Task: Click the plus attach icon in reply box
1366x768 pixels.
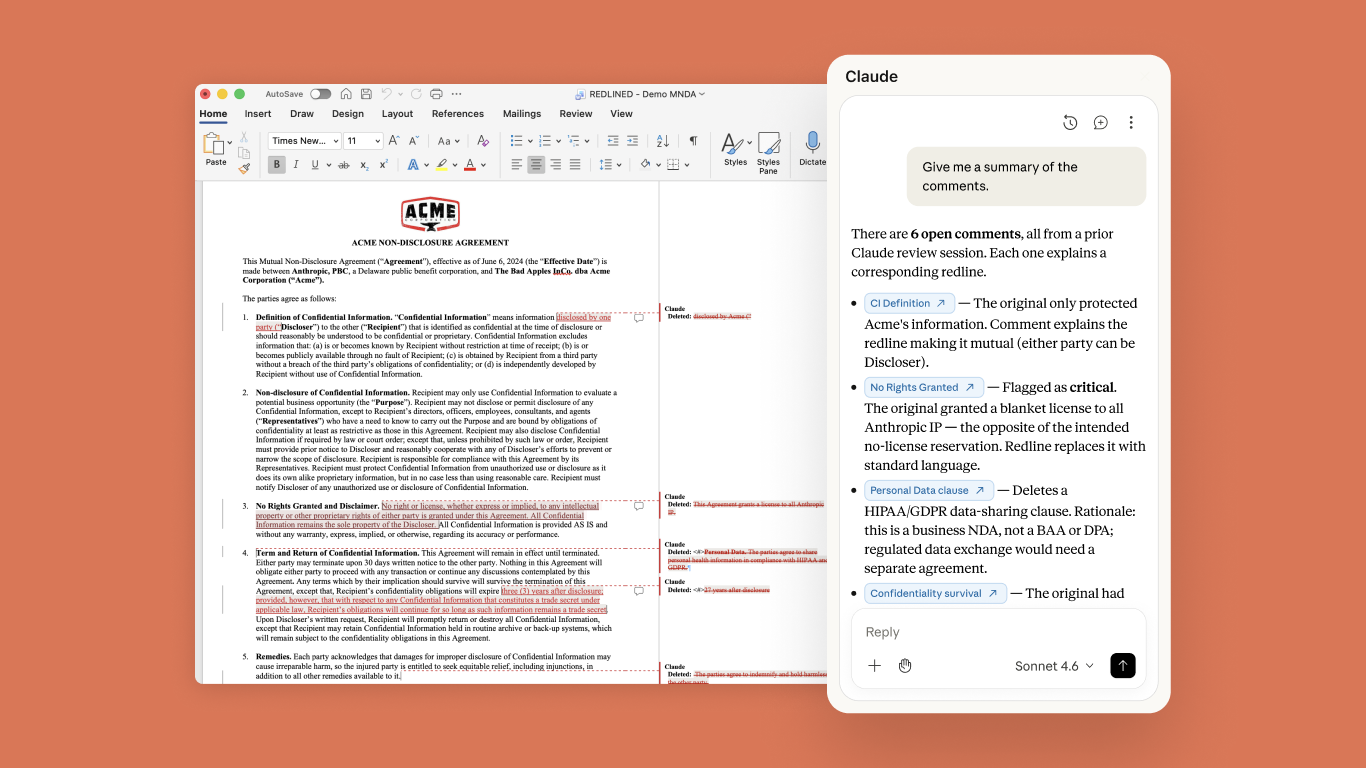Action: 874,666
